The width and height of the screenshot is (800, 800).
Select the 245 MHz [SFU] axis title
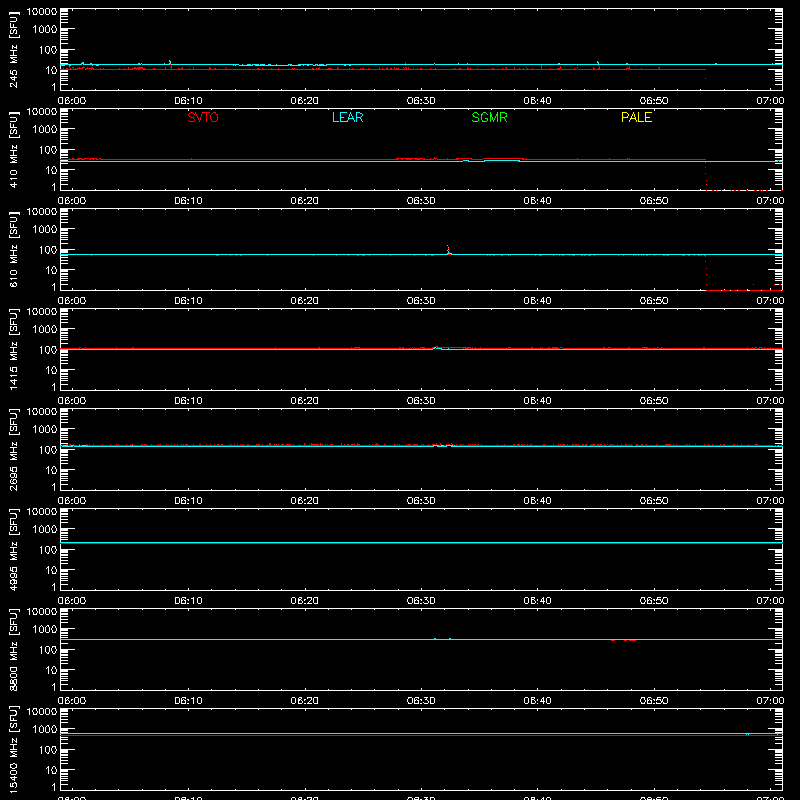tap(14, 49)
